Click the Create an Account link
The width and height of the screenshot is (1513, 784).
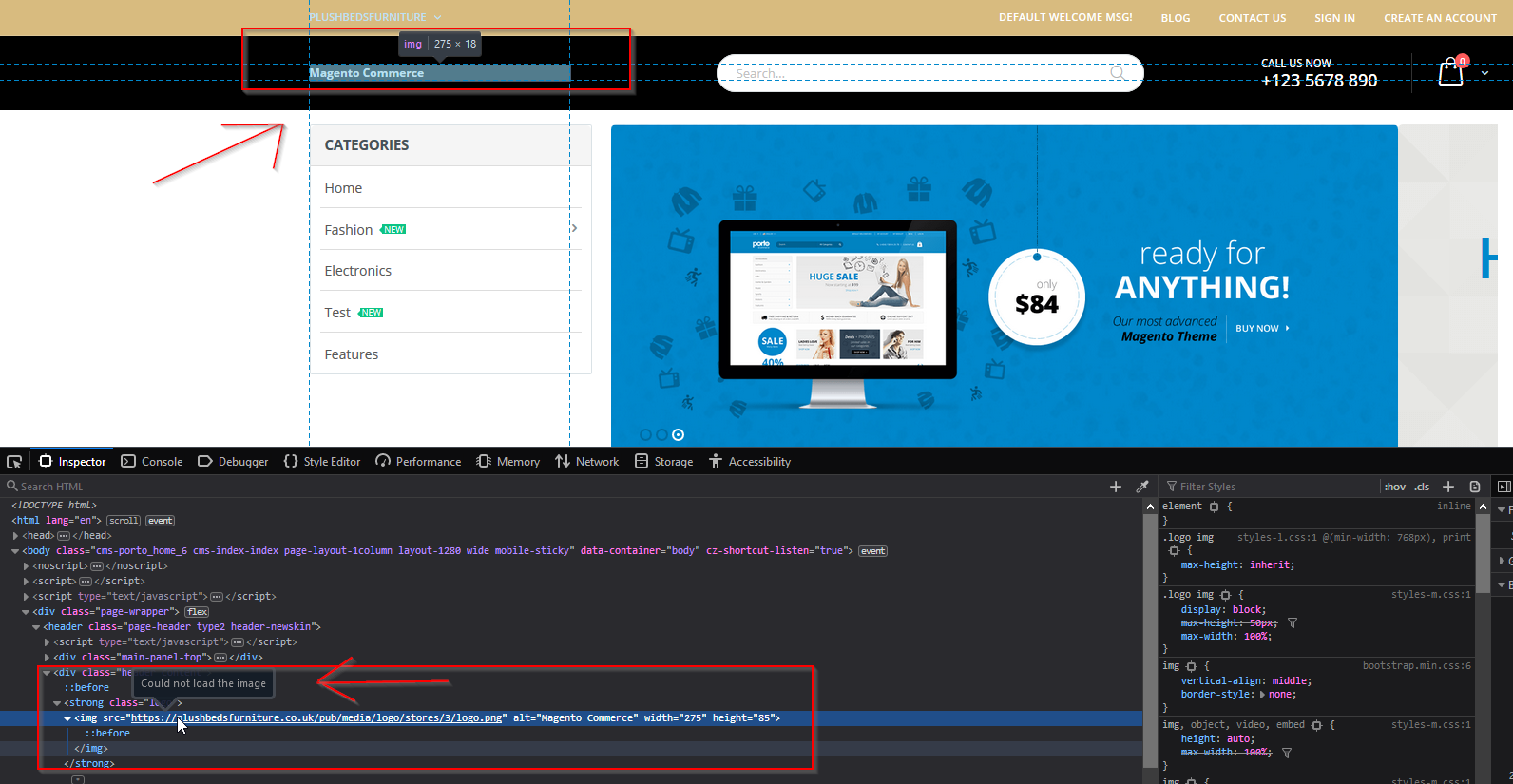point(1440,18)
